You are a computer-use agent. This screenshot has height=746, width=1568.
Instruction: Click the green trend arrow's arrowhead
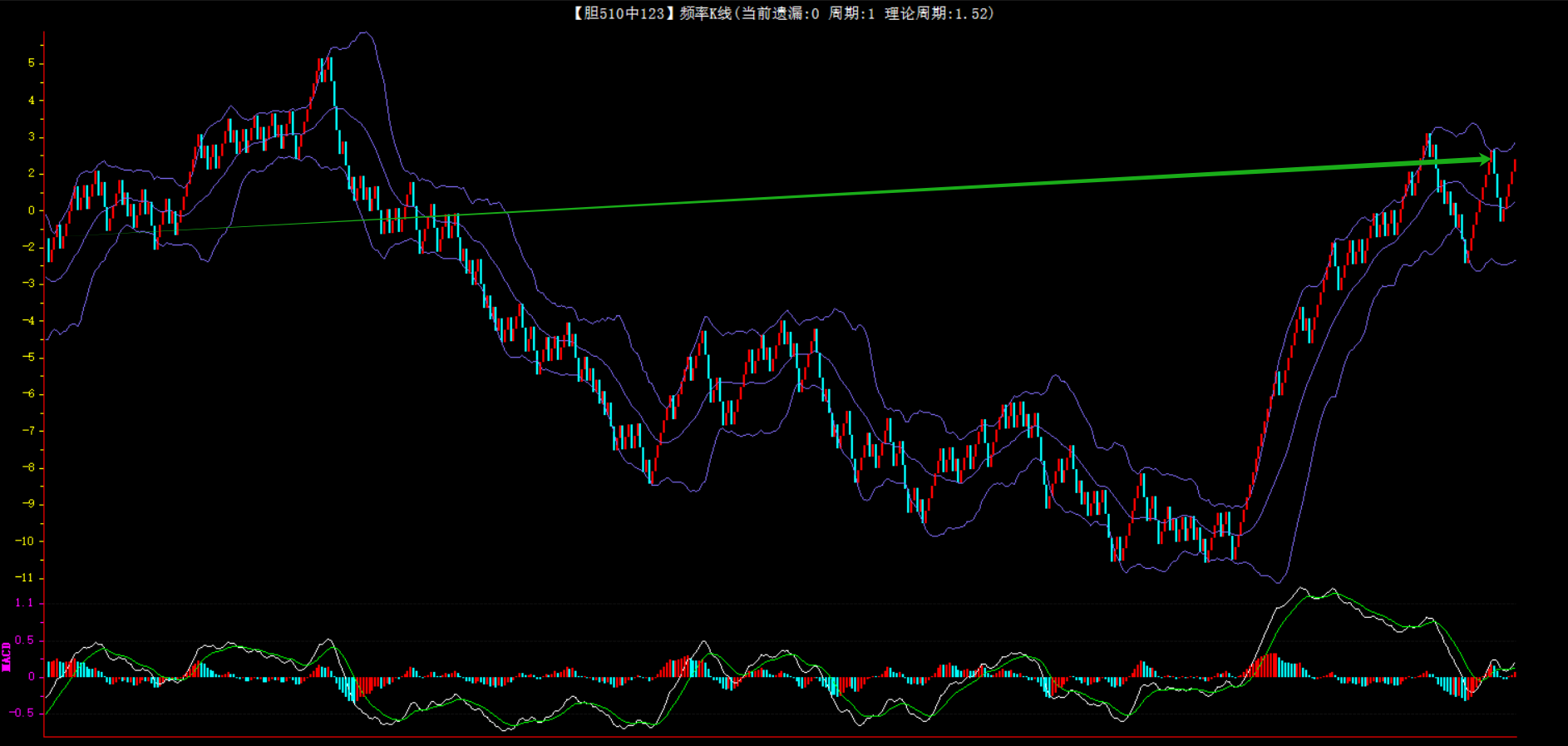point(1484,159)
